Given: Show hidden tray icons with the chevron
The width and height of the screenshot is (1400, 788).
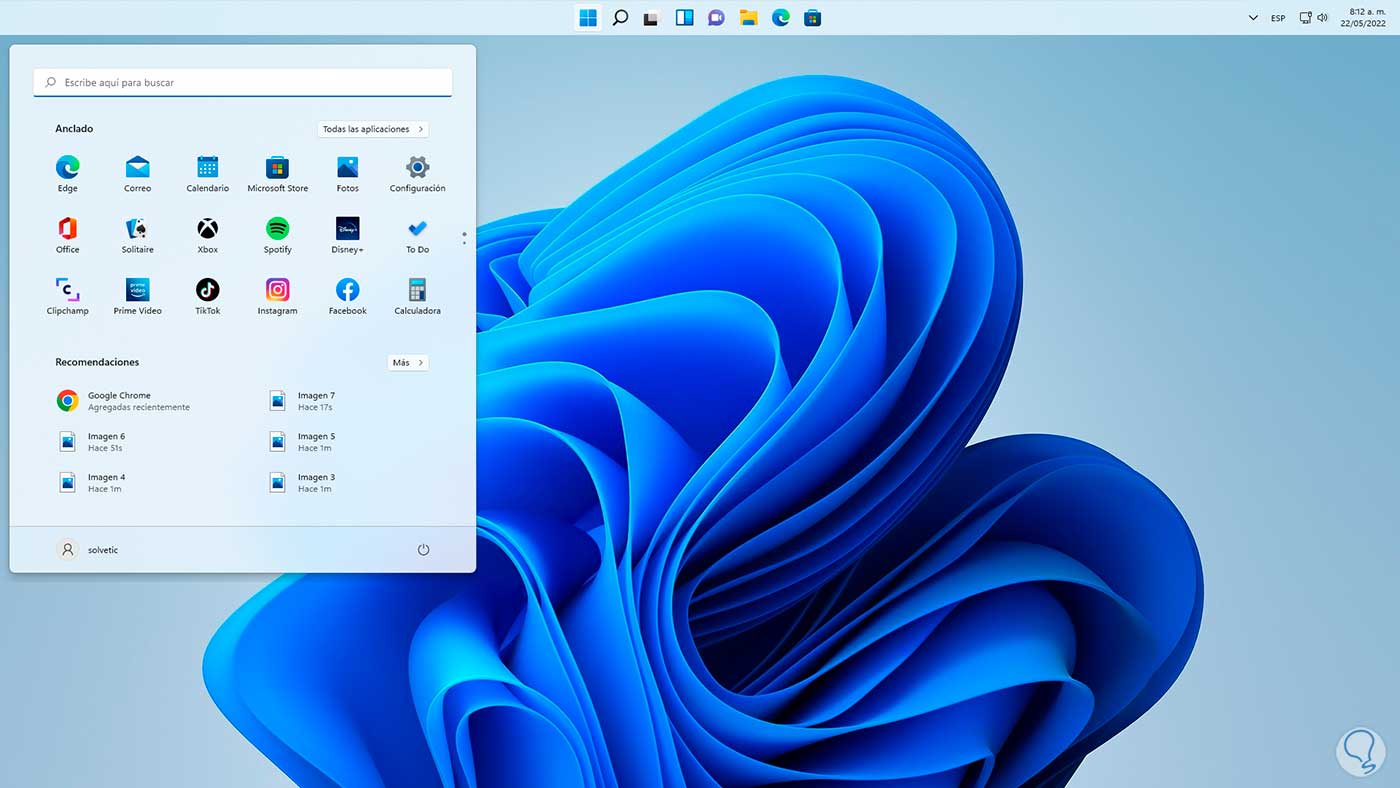Looking at the screenshot, I should [1253, 18].
